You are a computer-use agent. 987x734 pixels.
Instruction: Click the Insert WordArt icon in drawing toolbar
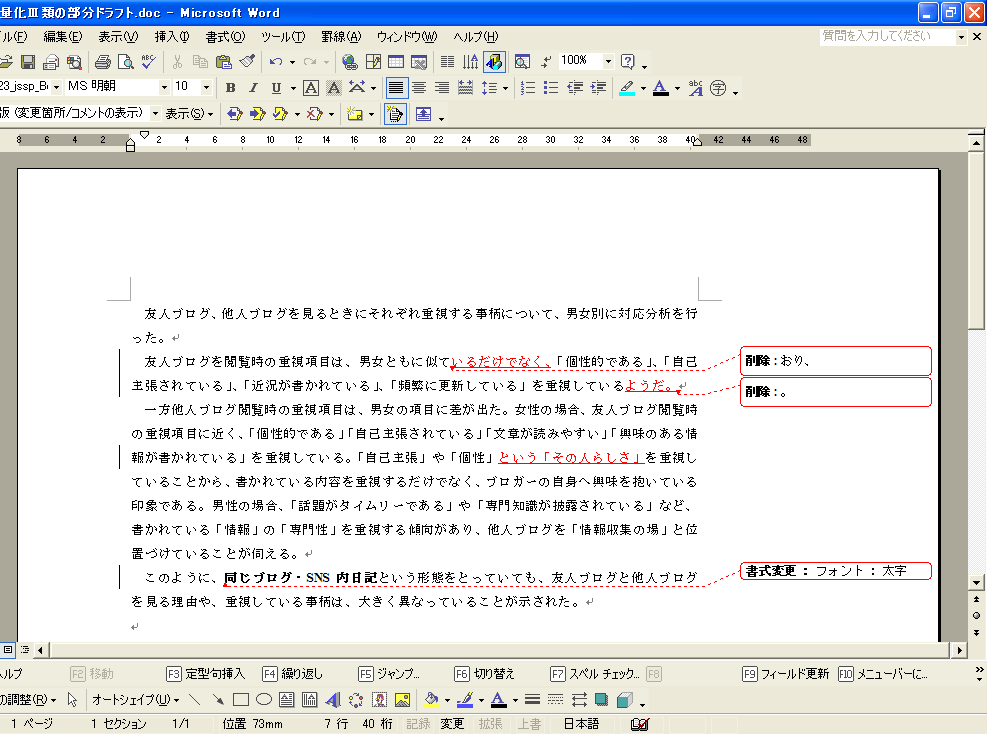[332, 700]
